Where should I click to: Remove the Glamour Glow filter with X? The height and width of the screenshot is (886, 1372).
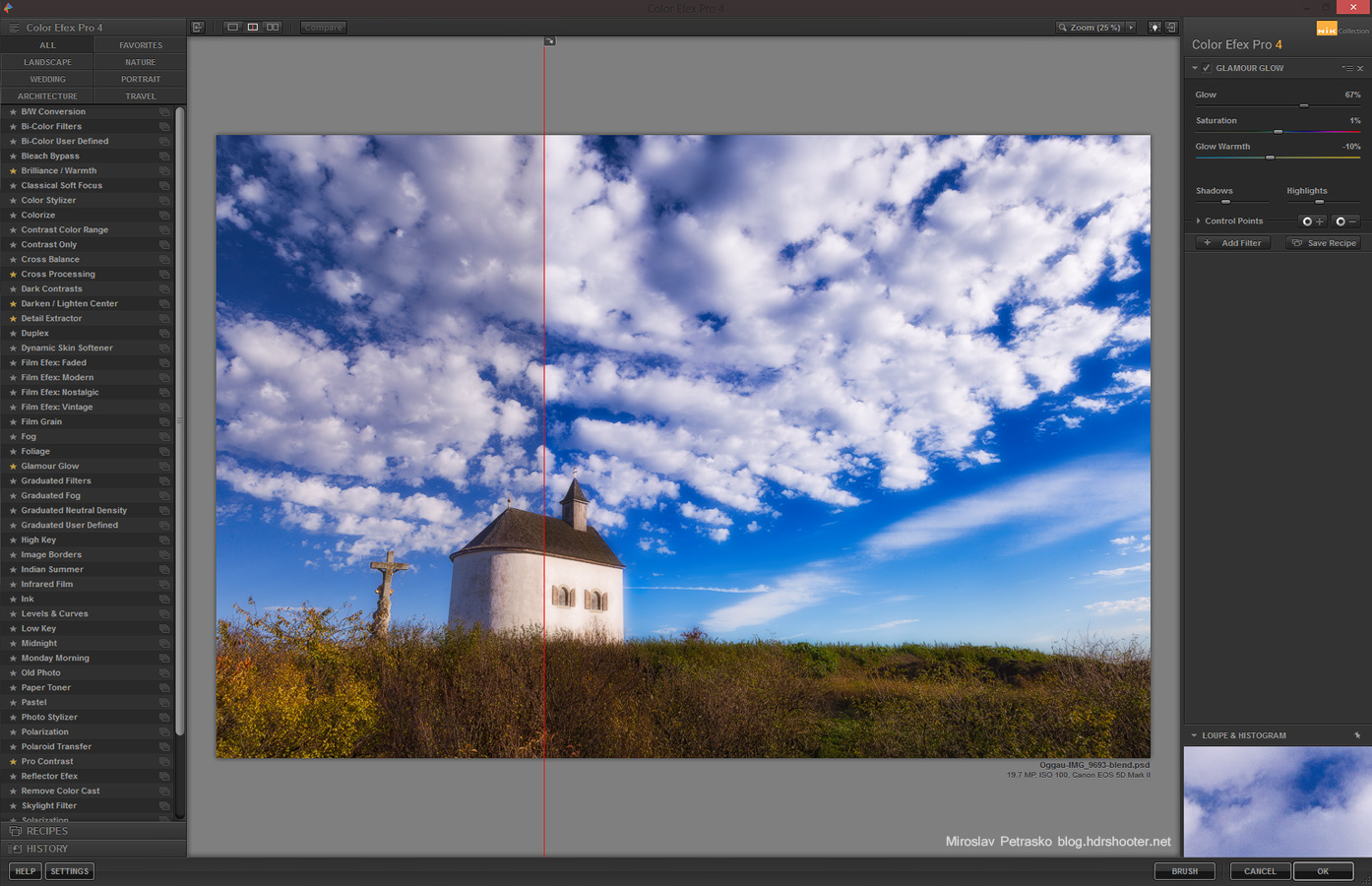pos(1360,68)
